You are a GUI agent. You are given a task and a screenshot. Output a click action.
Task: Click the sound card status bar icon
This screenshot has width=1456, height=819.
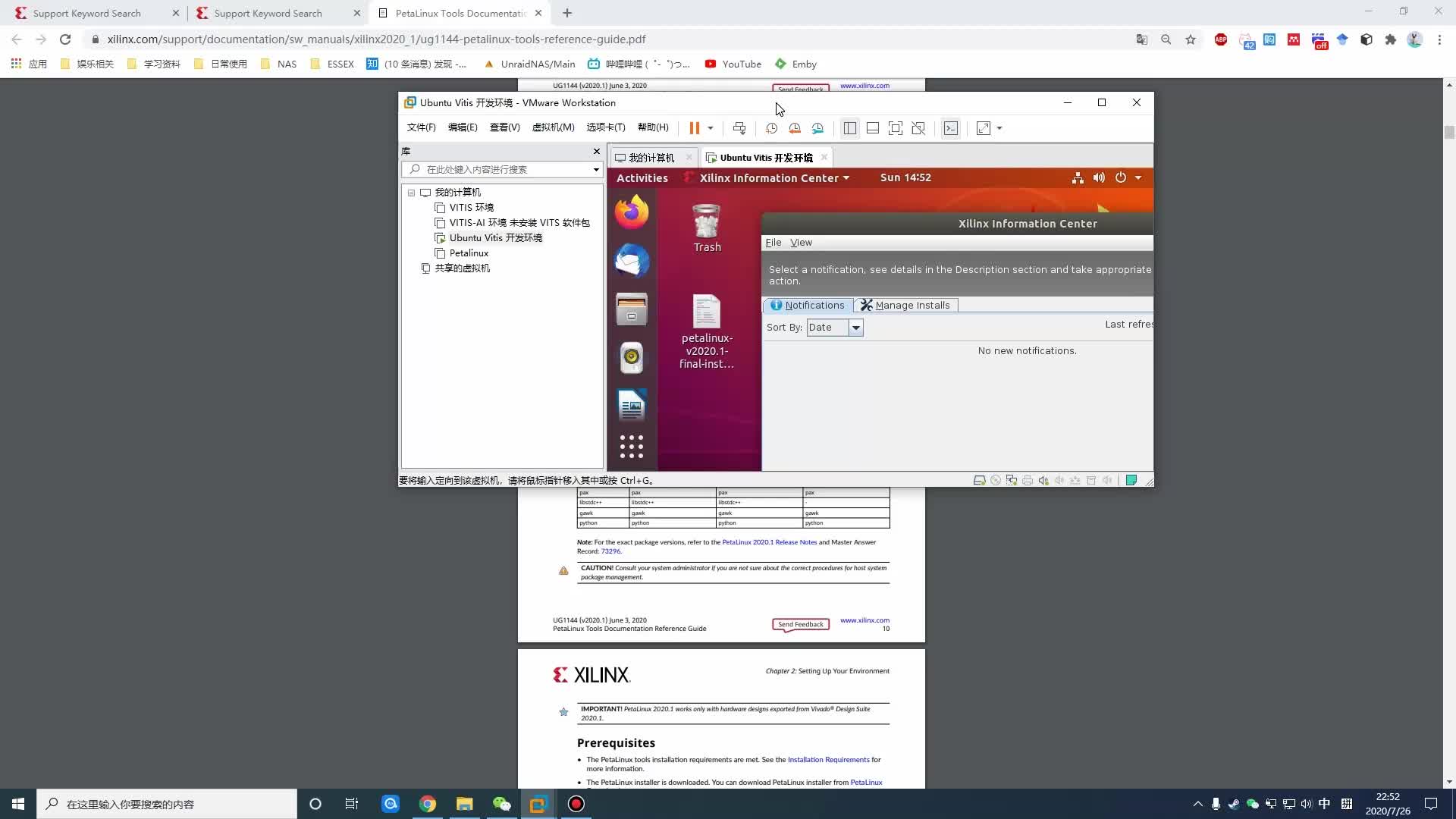click(x=1043, y=481)
